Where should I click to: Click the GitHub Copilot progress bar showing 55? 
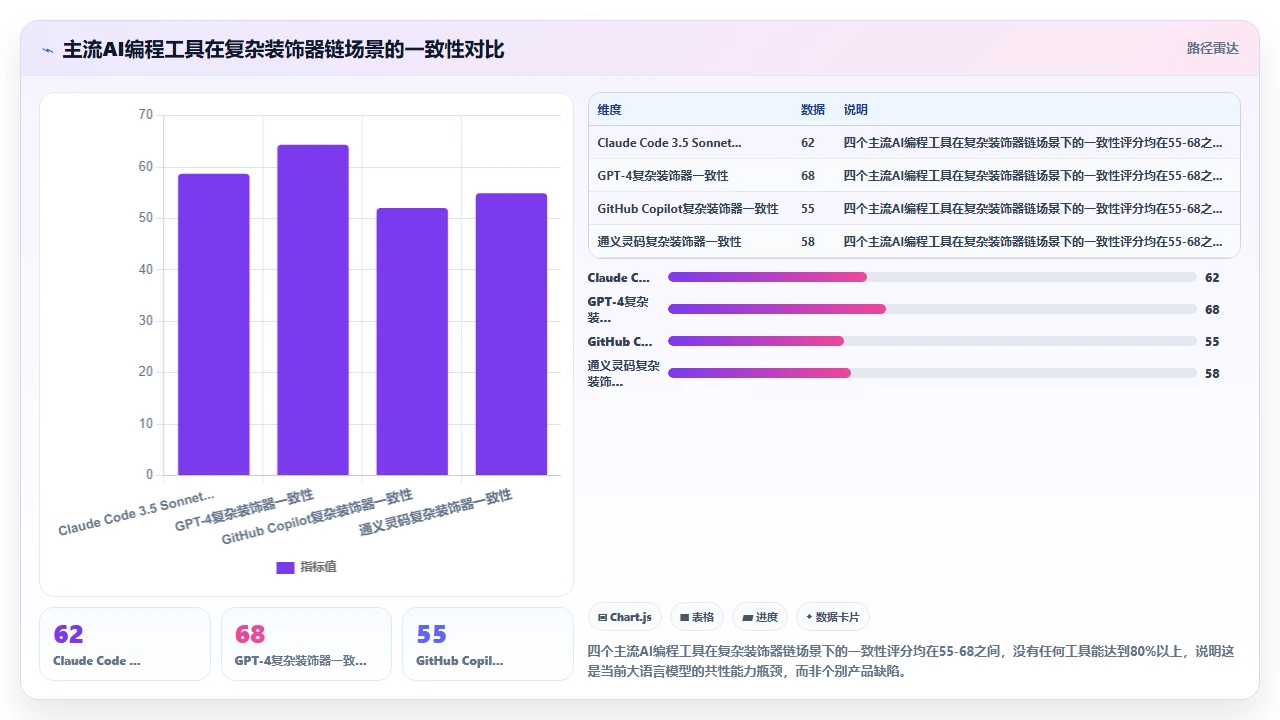pyautogui.click(x=932, y=341)
